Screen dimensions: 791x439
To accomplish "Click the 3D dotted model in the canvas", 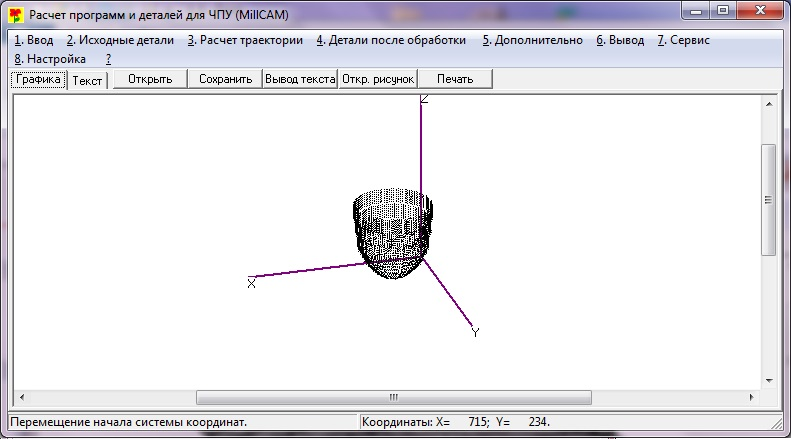I will (392, 234).
